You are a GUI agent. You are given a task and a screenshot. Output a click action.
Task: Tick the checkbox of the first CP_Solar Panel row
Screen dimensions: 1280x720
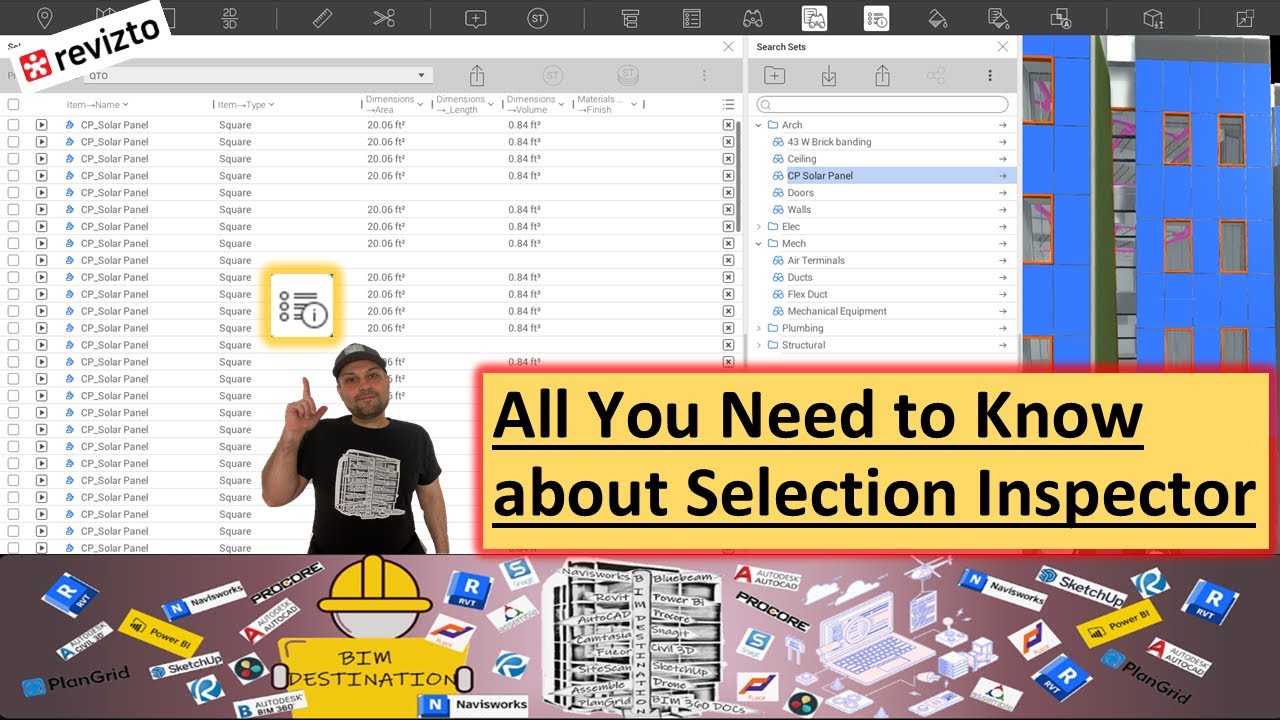13,125
